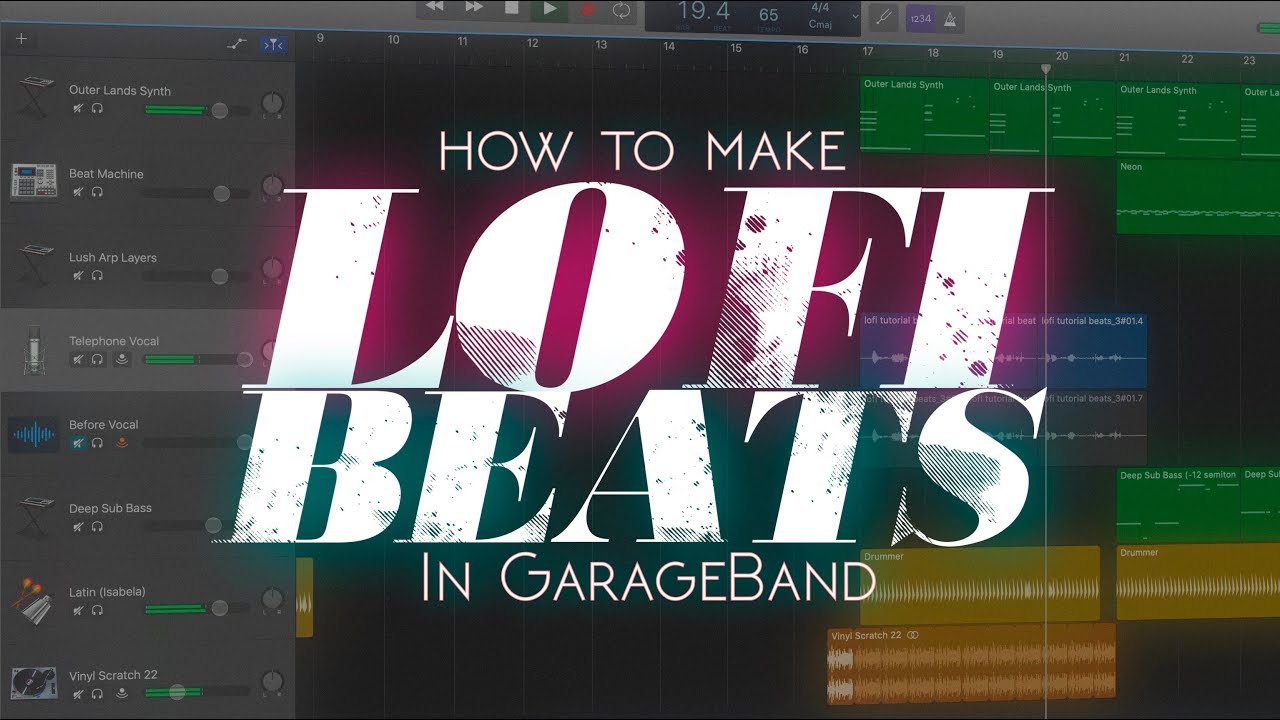Select the Vinyl Scratch 22 audio region
The height and width of the screenshot is (720, 1280).
(x=971, y=665)
